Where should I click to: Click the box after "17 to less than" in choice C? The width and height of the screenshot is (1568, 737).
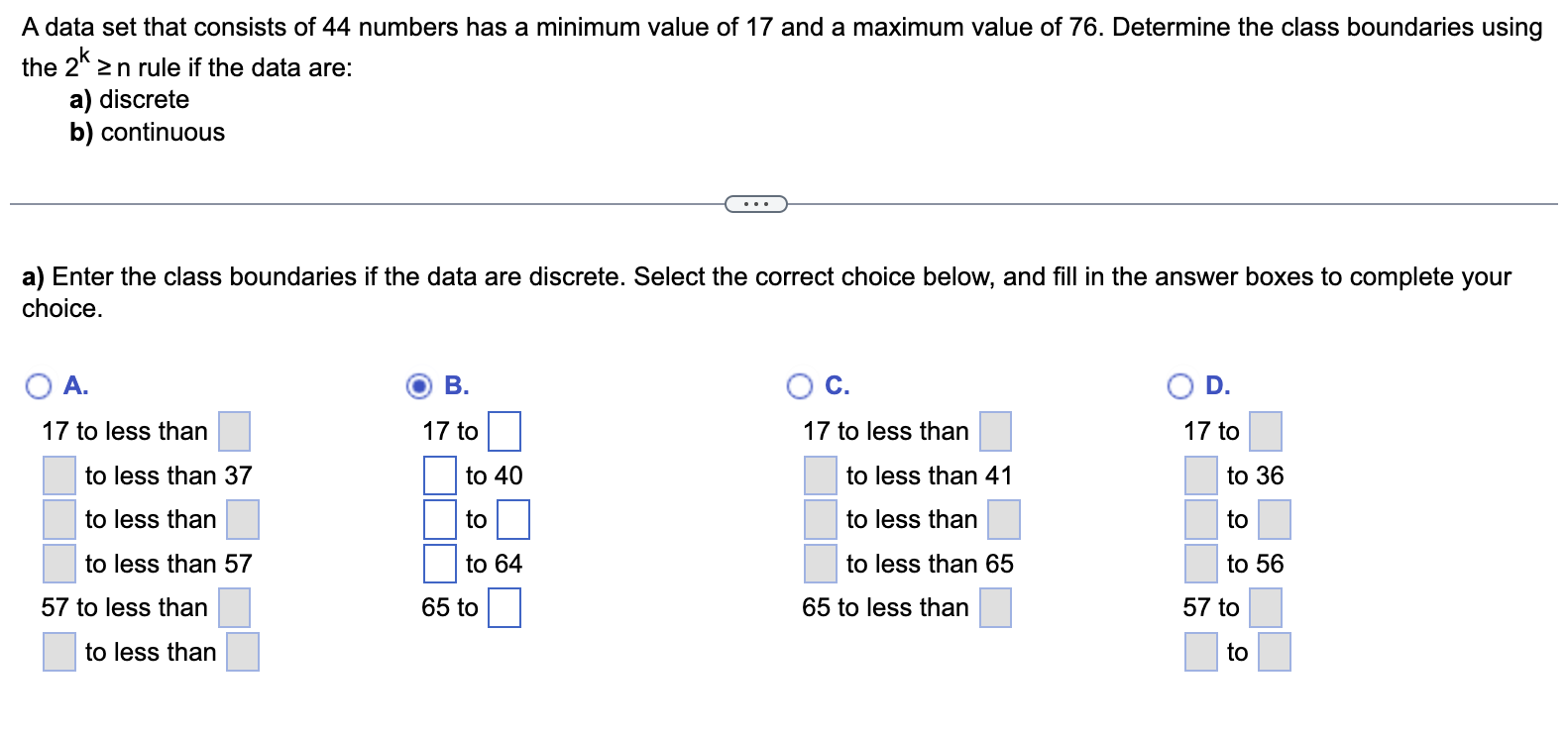pos(994,431)
